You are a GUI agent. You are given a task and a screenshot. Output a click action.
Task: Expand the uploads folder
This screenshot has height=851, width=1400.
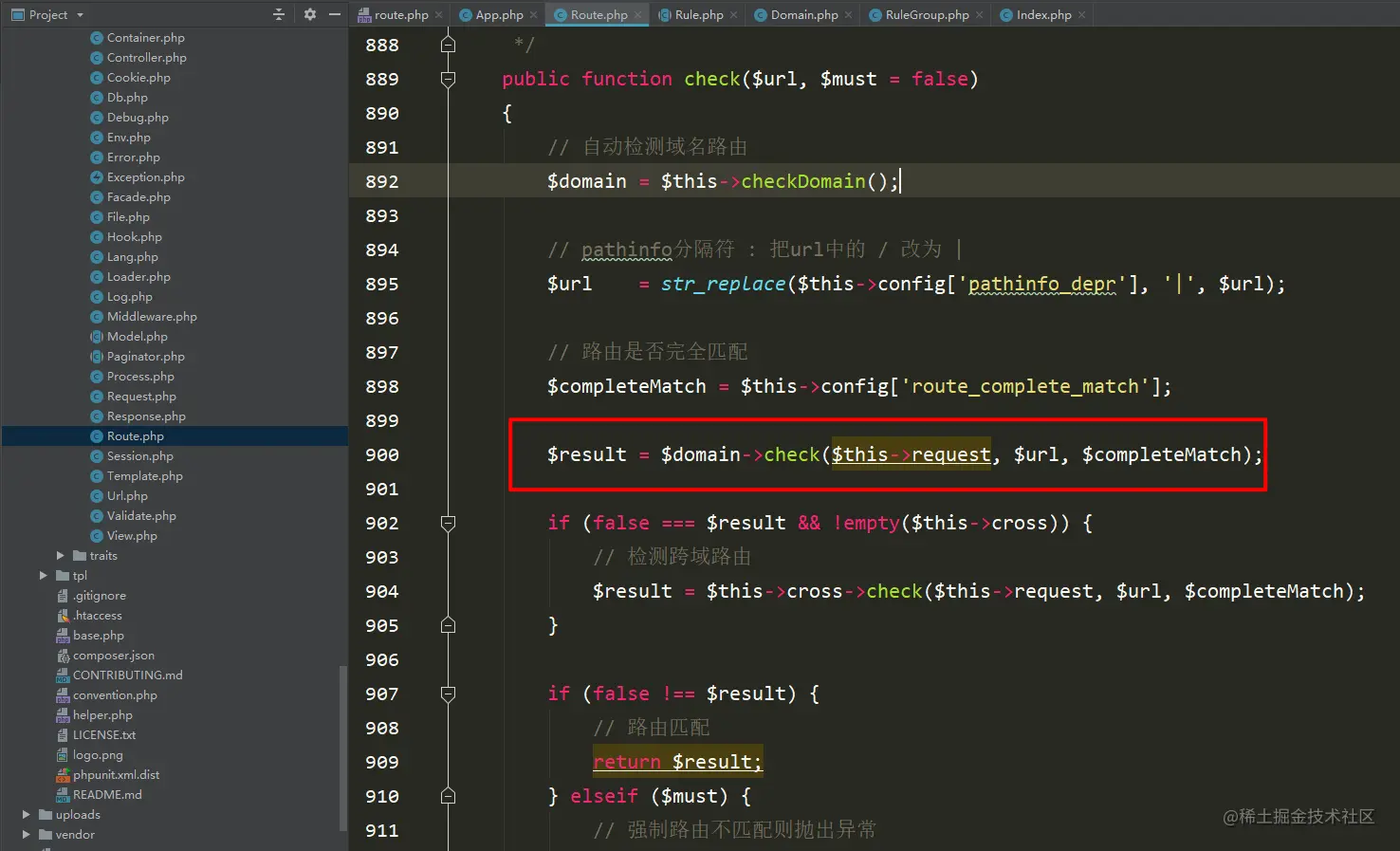[26, 815]
